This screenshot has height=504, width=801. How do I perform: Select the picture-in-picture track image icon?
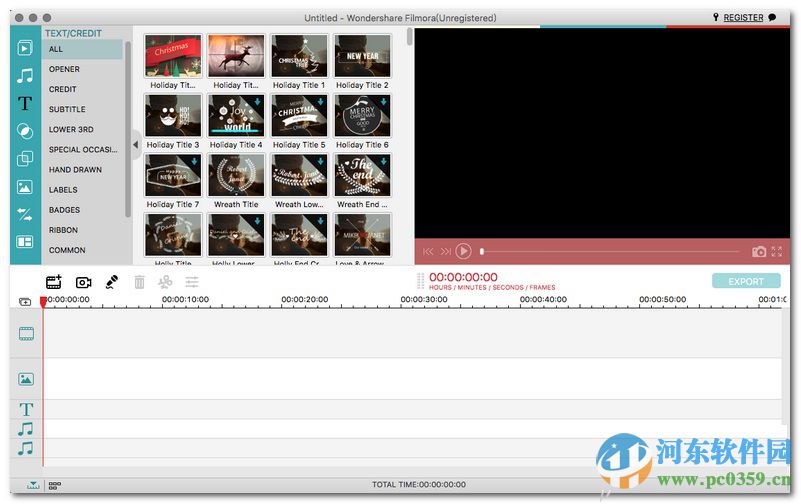(x=26, y=379)
